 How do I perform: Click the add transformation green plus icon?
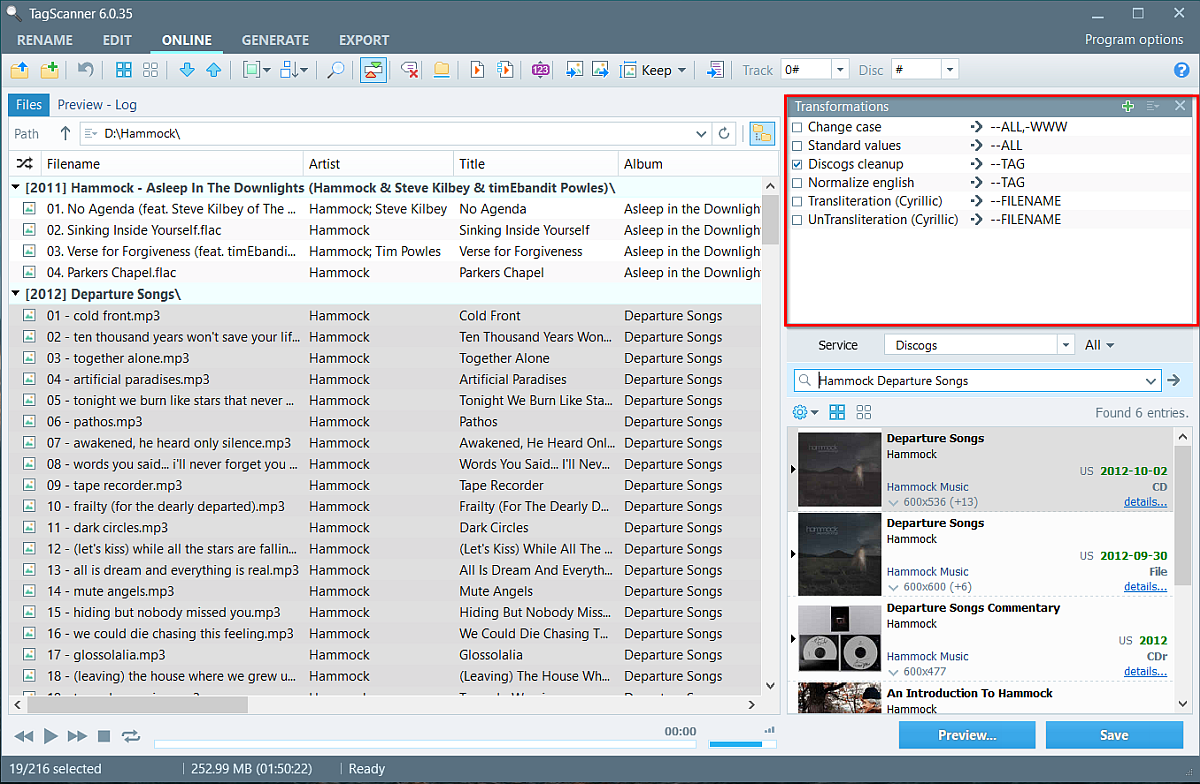click(1128, 106)
